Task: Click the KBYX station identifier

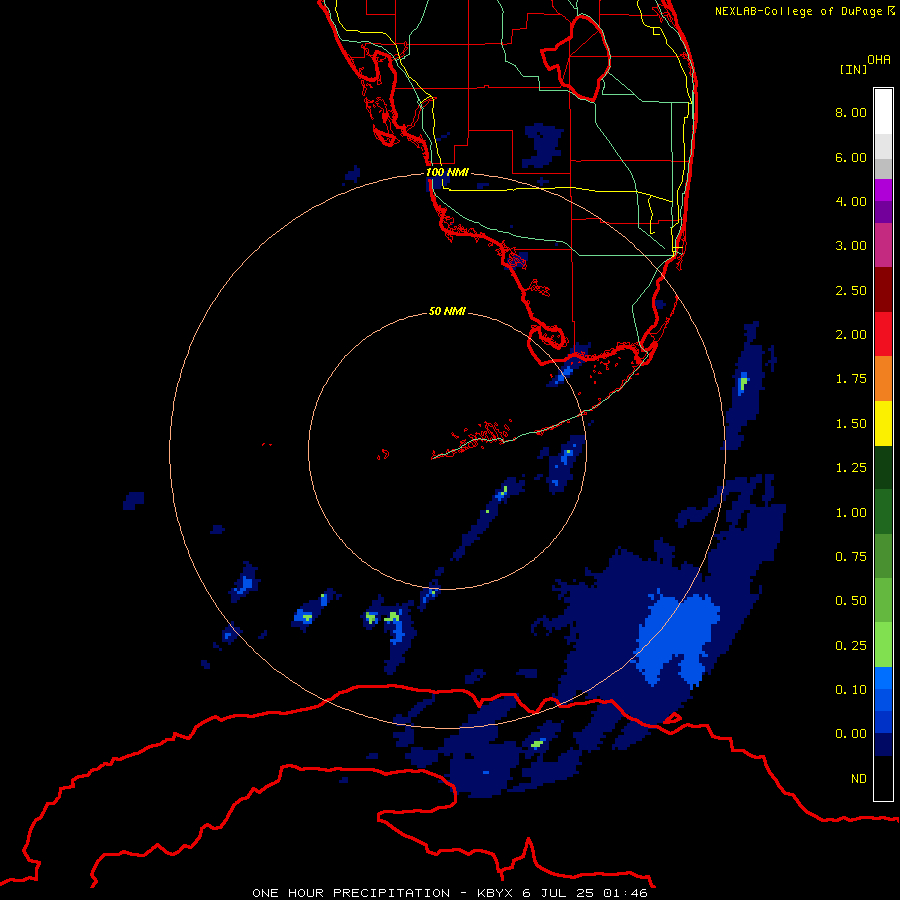Action: 495,893
